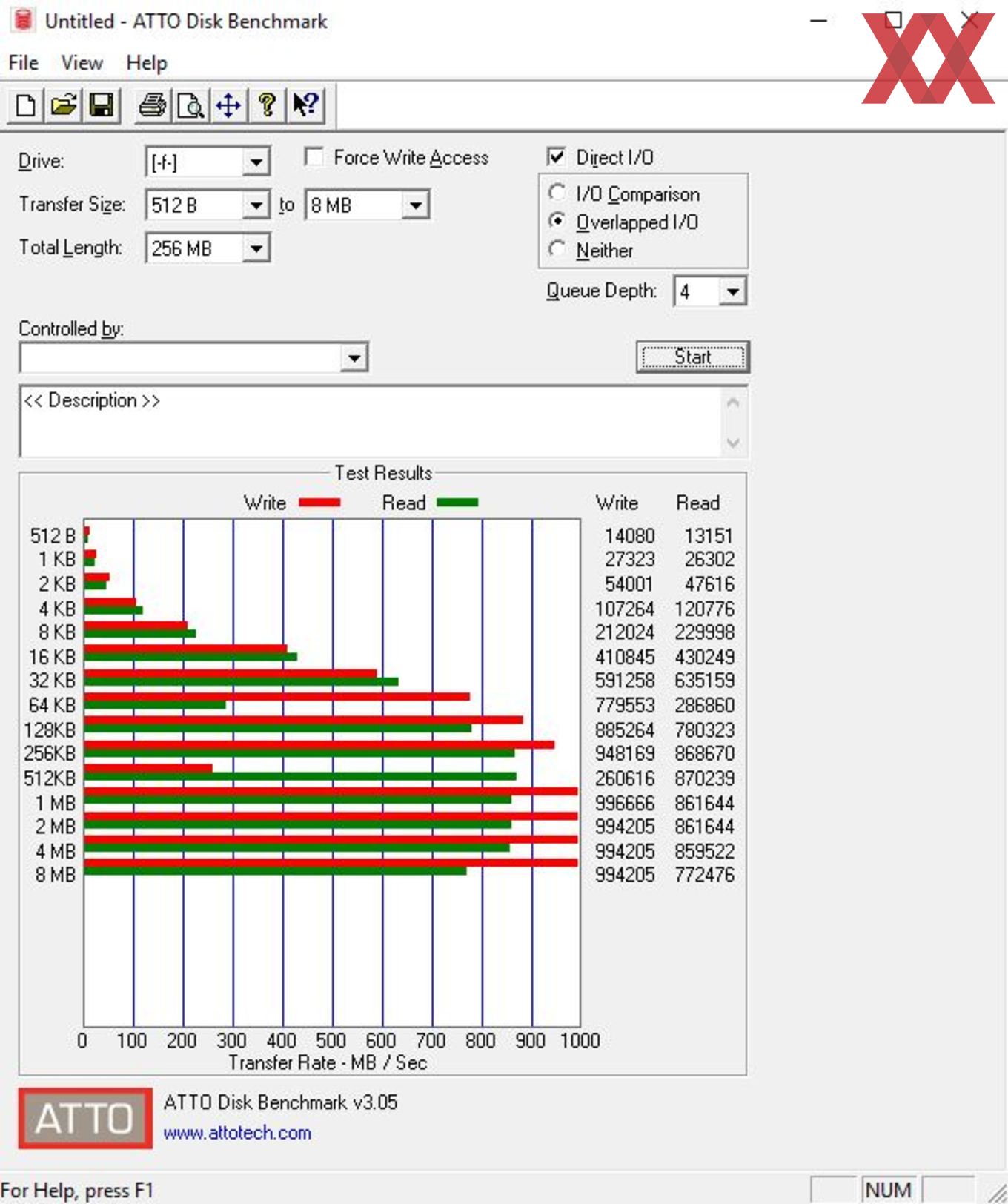Image resolution: width=1008 pixels, height=1204 pixels.
Task: Activate context help arrow-question icon
Action: click(x=305, y=105)
